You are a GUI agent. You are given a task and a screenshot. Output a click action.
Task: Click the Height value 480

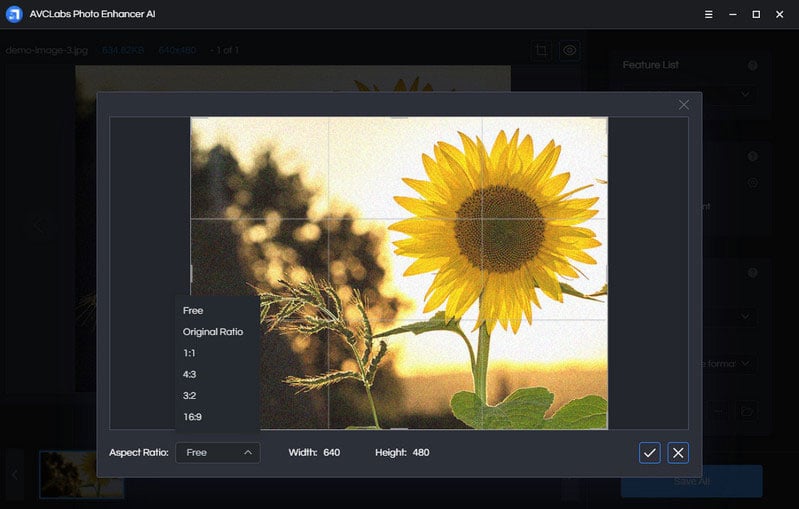(x=421, y=452)
